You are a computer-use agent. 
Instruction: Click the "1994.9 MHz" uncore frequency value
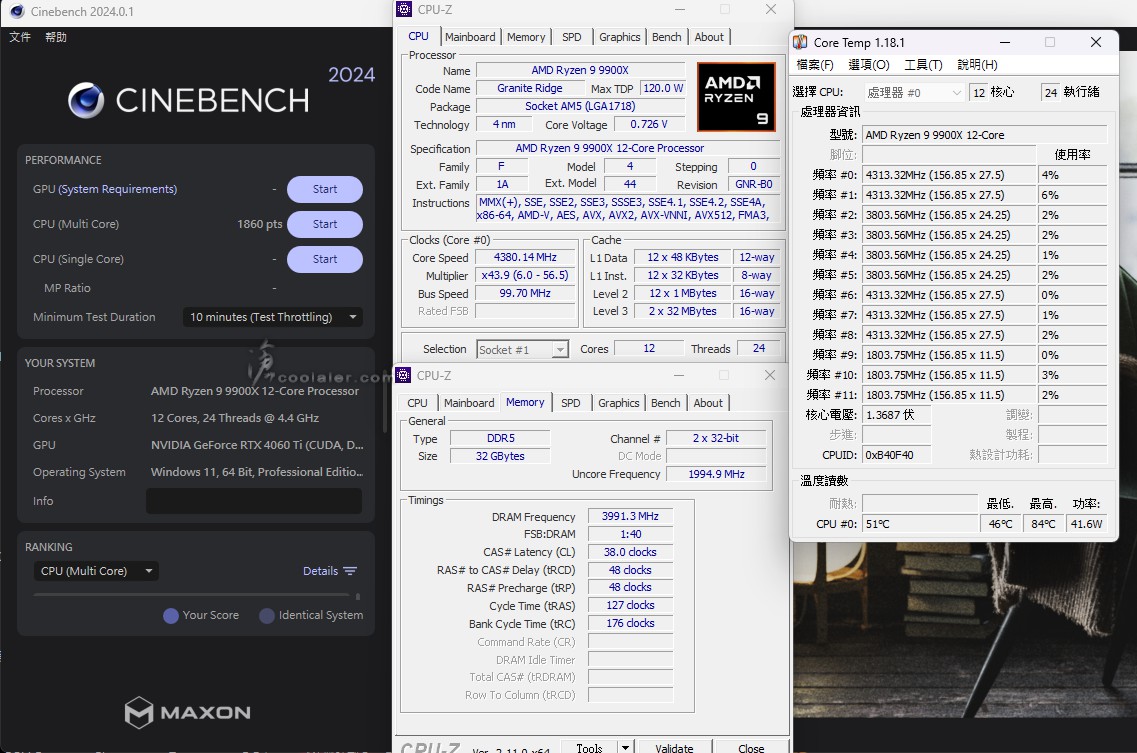tap(716, 474)
